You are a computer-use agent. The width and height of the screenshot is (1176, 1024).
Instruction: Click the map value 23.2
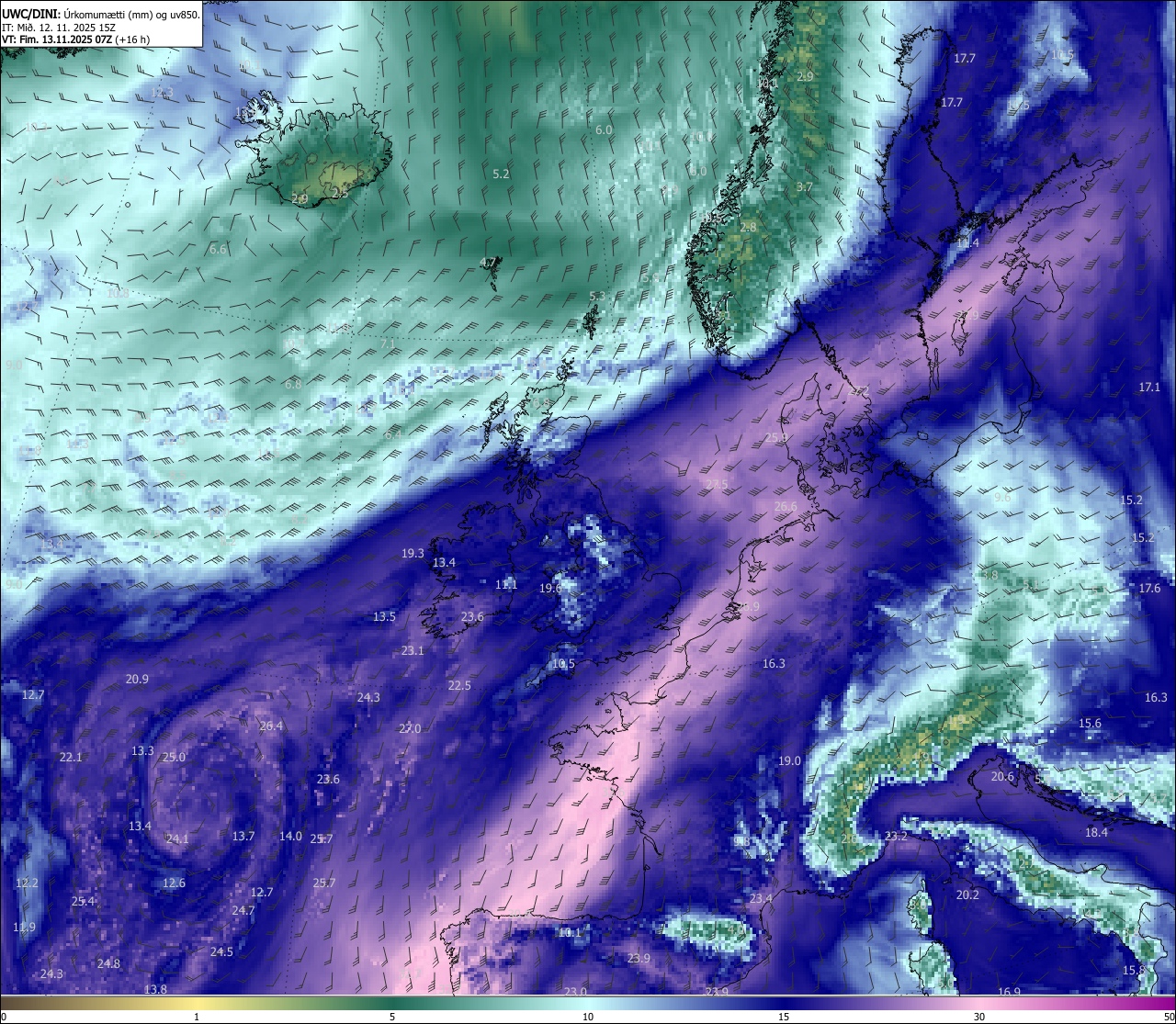click(896, 837)
